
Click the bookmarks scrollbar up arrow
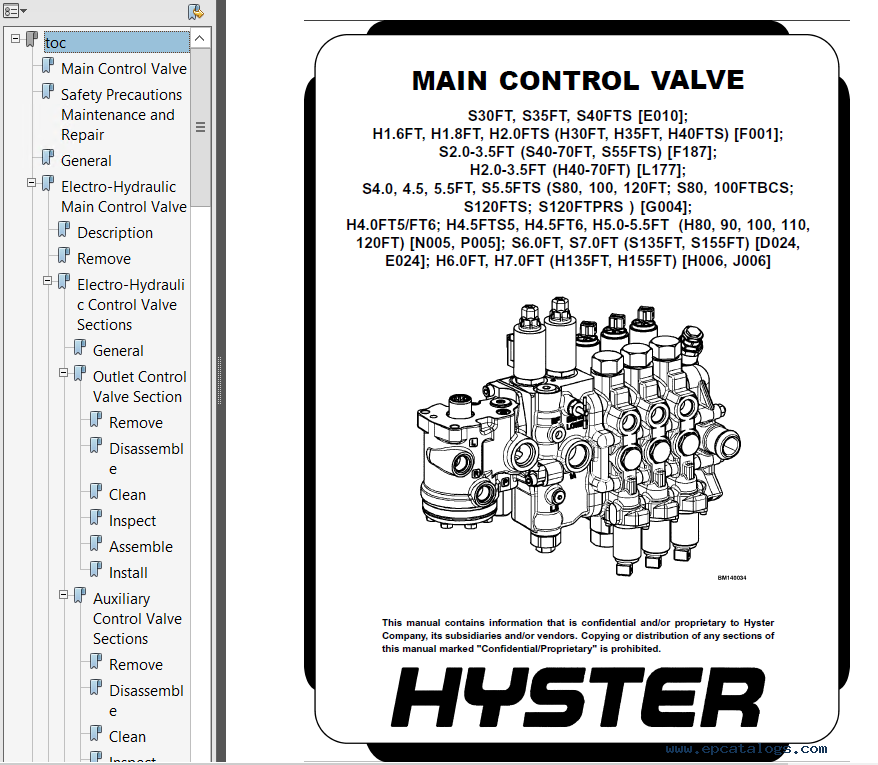click(x=200, y=38)
